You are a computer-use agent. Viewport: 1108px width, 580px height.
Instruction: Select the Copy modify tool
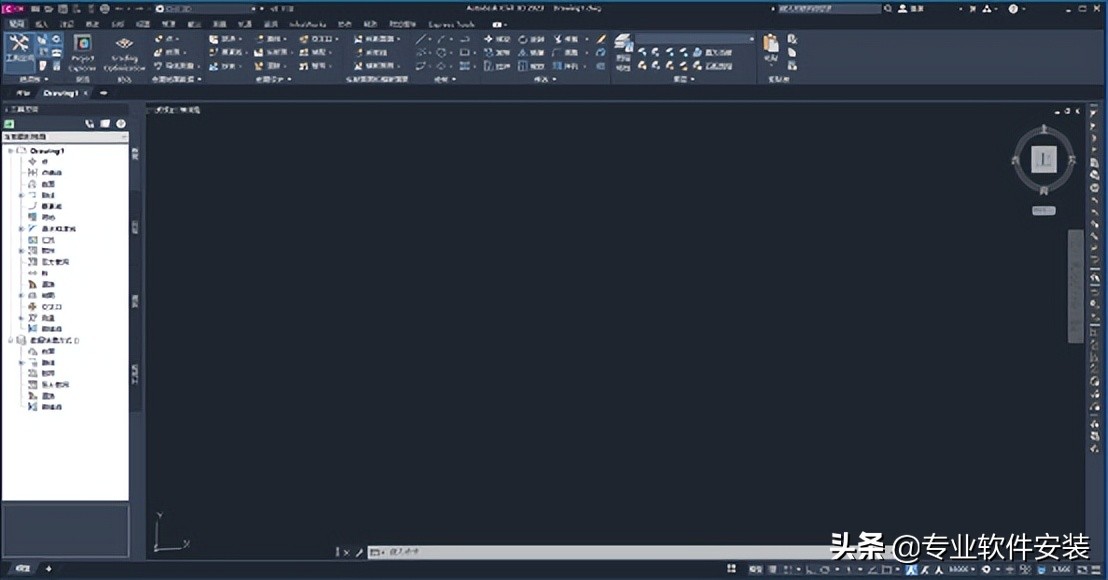[497, 52]
